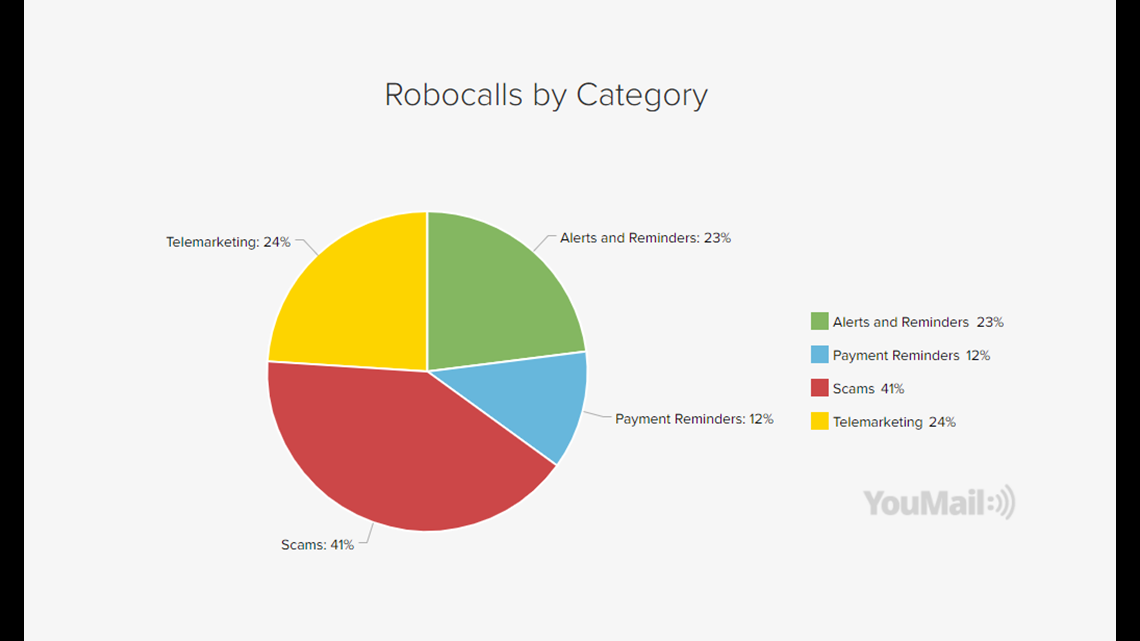Click the 'Robocalls by Category' chart title
Screen dimensions: 1140x641
click(x=546, y=95)
